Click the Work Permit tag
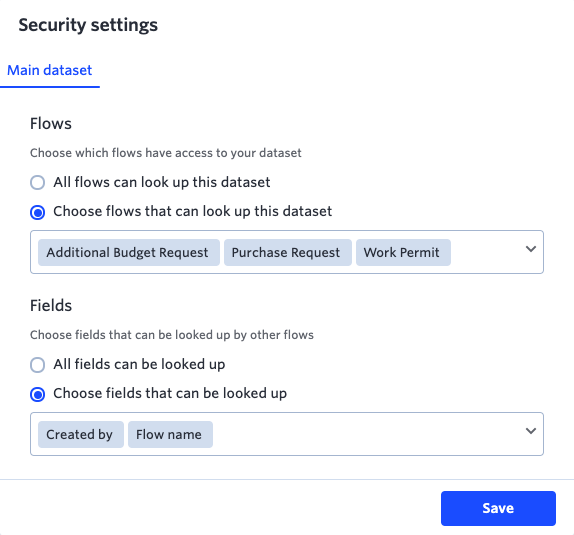Image resolution: width=574 pixels, height=535 pixels. pos(403,252)
